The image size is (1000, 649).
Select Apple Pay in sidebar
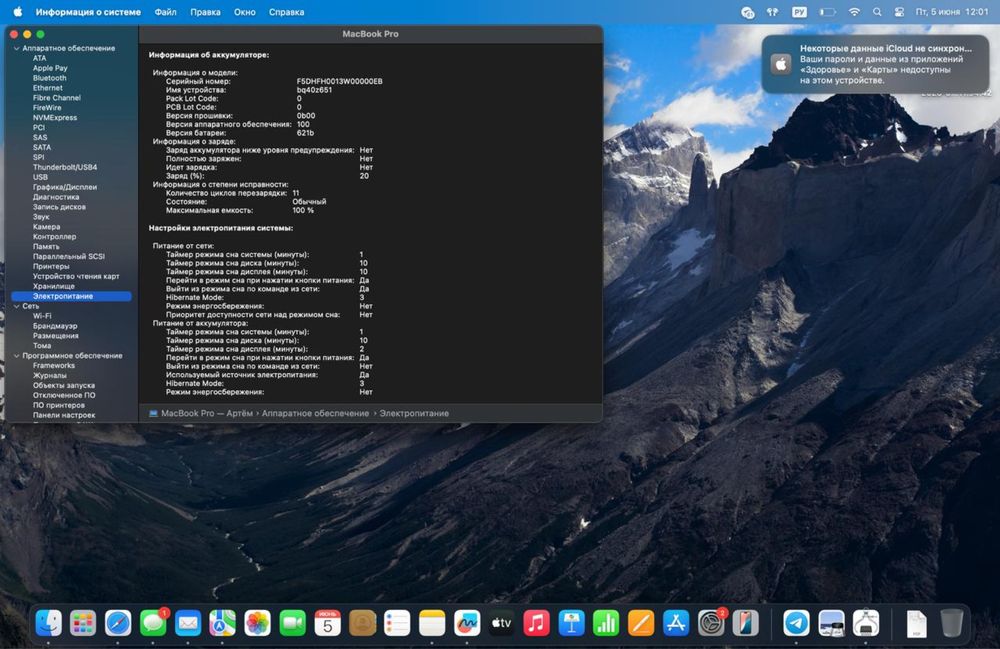50,68
